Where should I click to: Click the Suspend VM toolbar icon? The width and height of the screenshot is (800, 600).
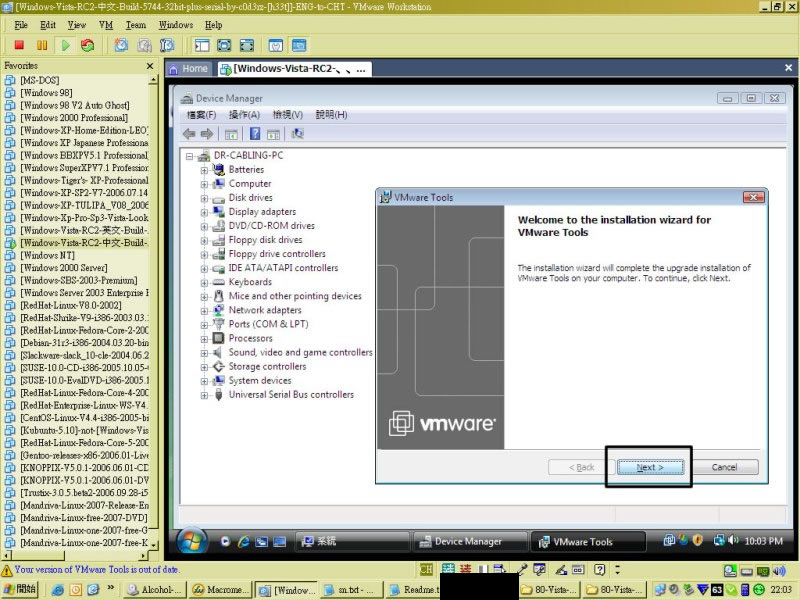[42, 45]
